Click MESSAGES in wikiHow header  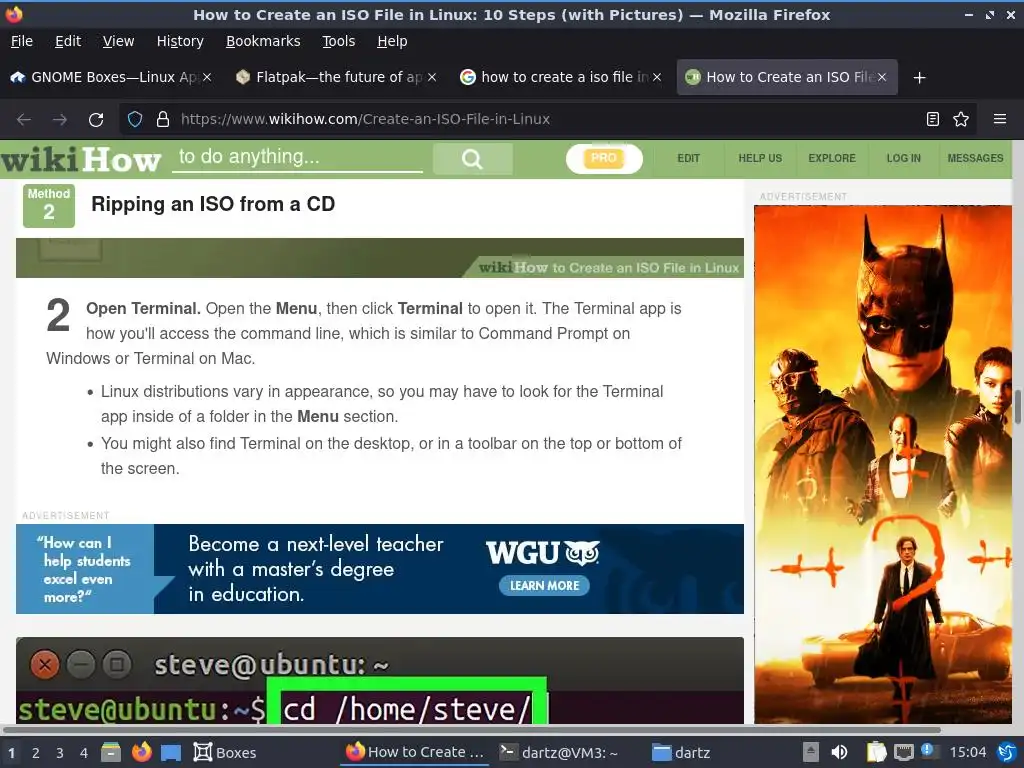click(975, 159)
